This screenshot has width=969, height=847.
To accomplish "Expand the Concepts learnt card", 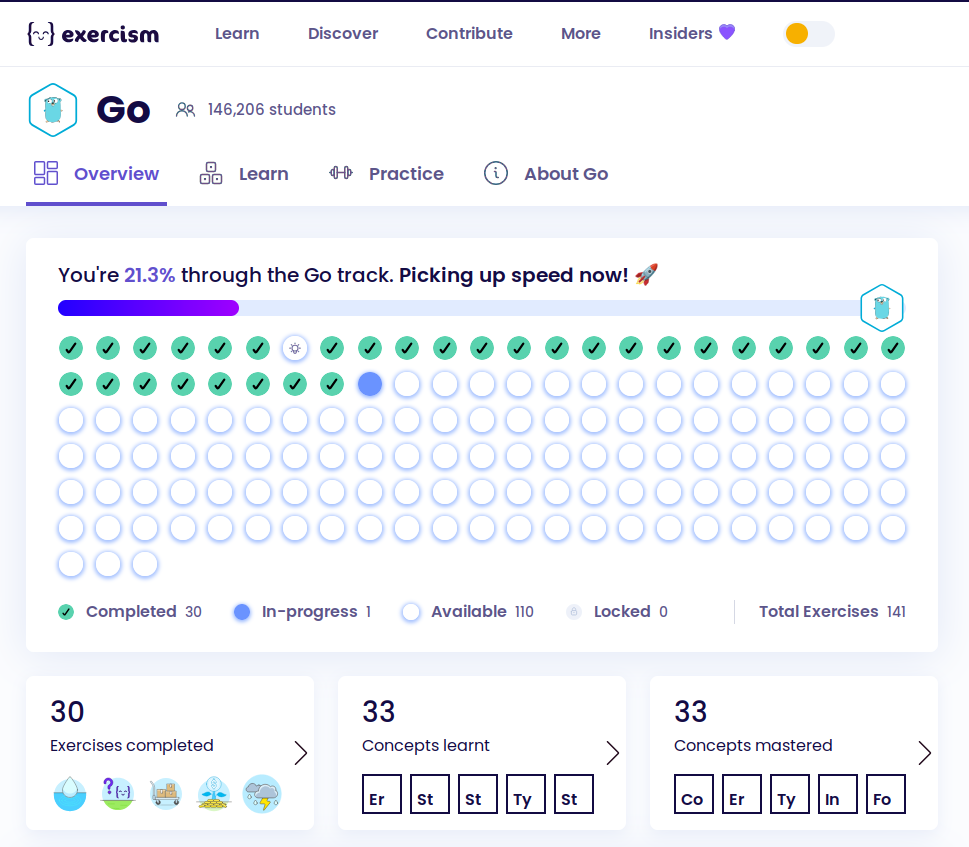I will coord(613,753).
